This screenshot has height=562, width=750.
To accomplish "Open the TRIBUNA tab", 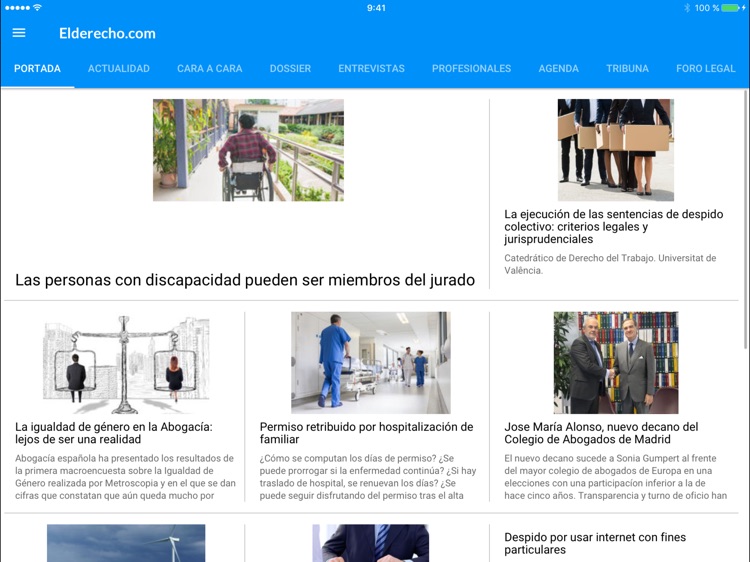I will pos(628,68).
